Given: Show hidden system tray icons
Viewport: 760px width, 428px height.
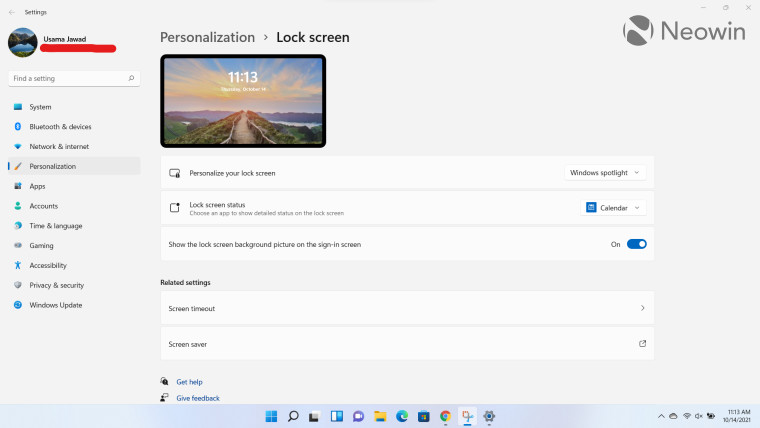Looking at the screenshot, I should (661, 416).
